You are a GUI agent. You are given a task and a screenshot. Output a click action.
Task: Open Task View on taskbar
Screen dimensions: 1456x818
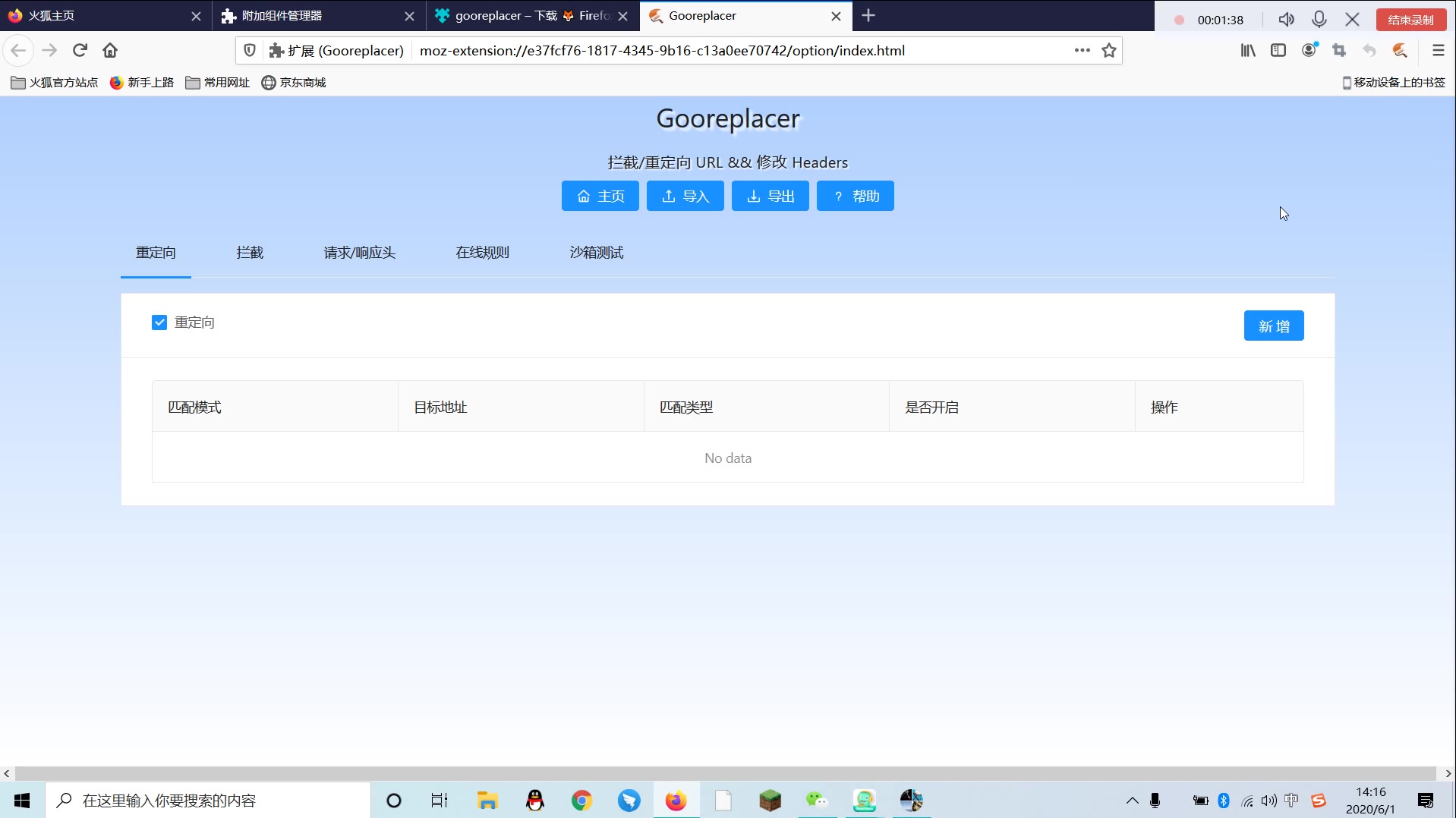(440, 801)
